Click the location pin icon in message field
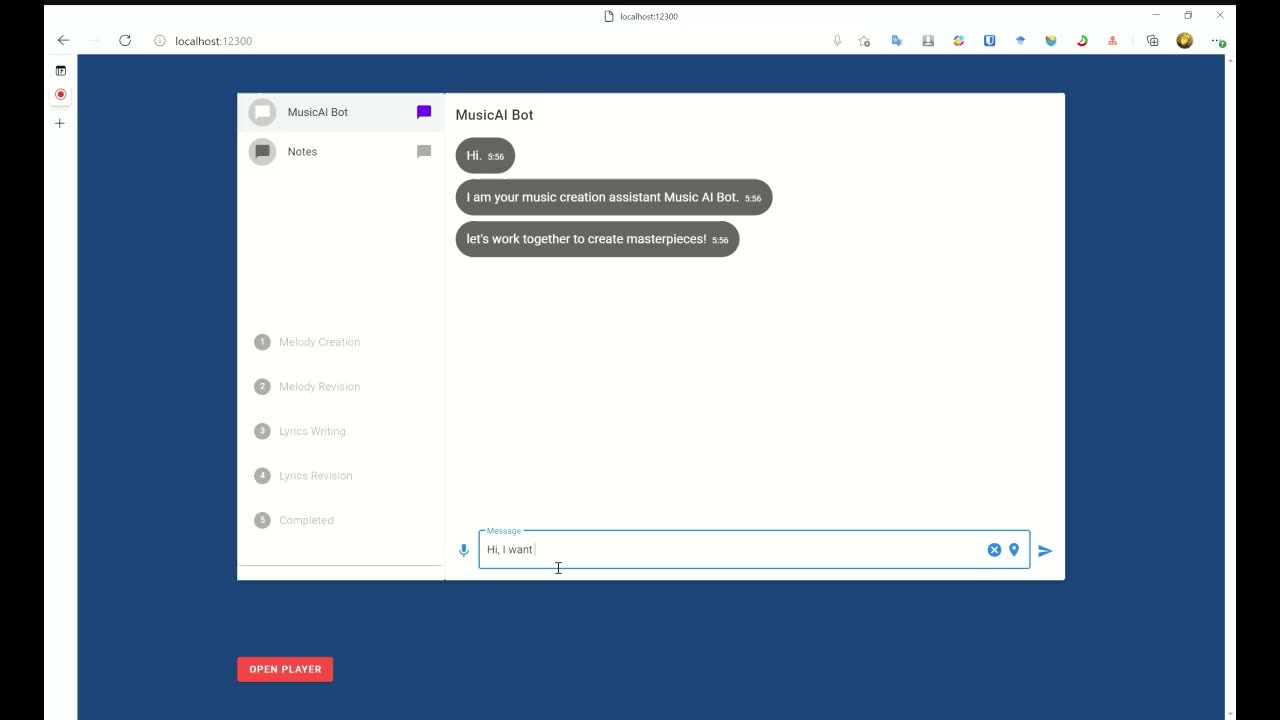 (x=1014, y=550)
